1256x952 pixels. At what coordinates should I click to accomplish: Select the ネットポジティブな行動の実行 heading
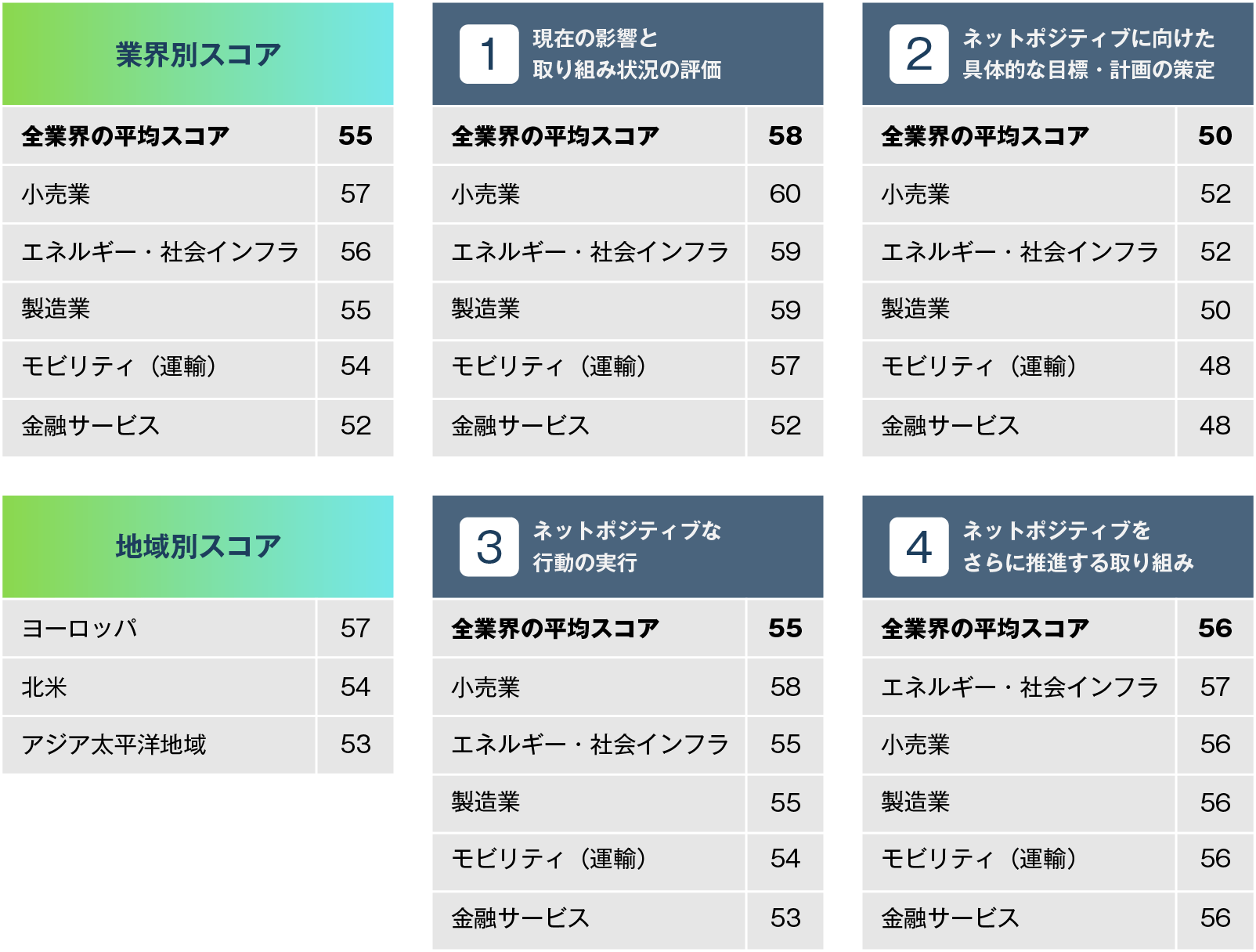pos(626,546)
